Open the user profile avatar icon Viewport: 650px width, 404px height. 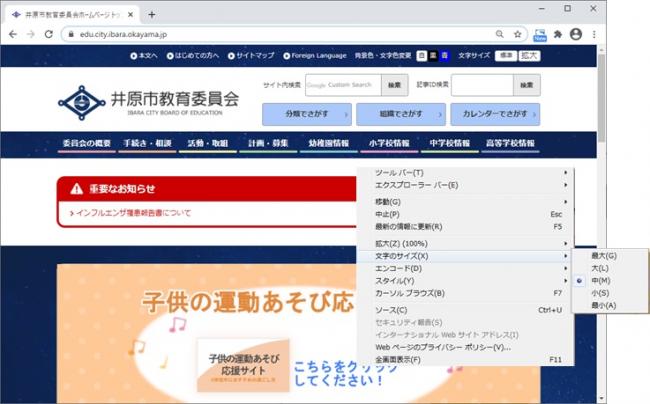coord(576,34)
